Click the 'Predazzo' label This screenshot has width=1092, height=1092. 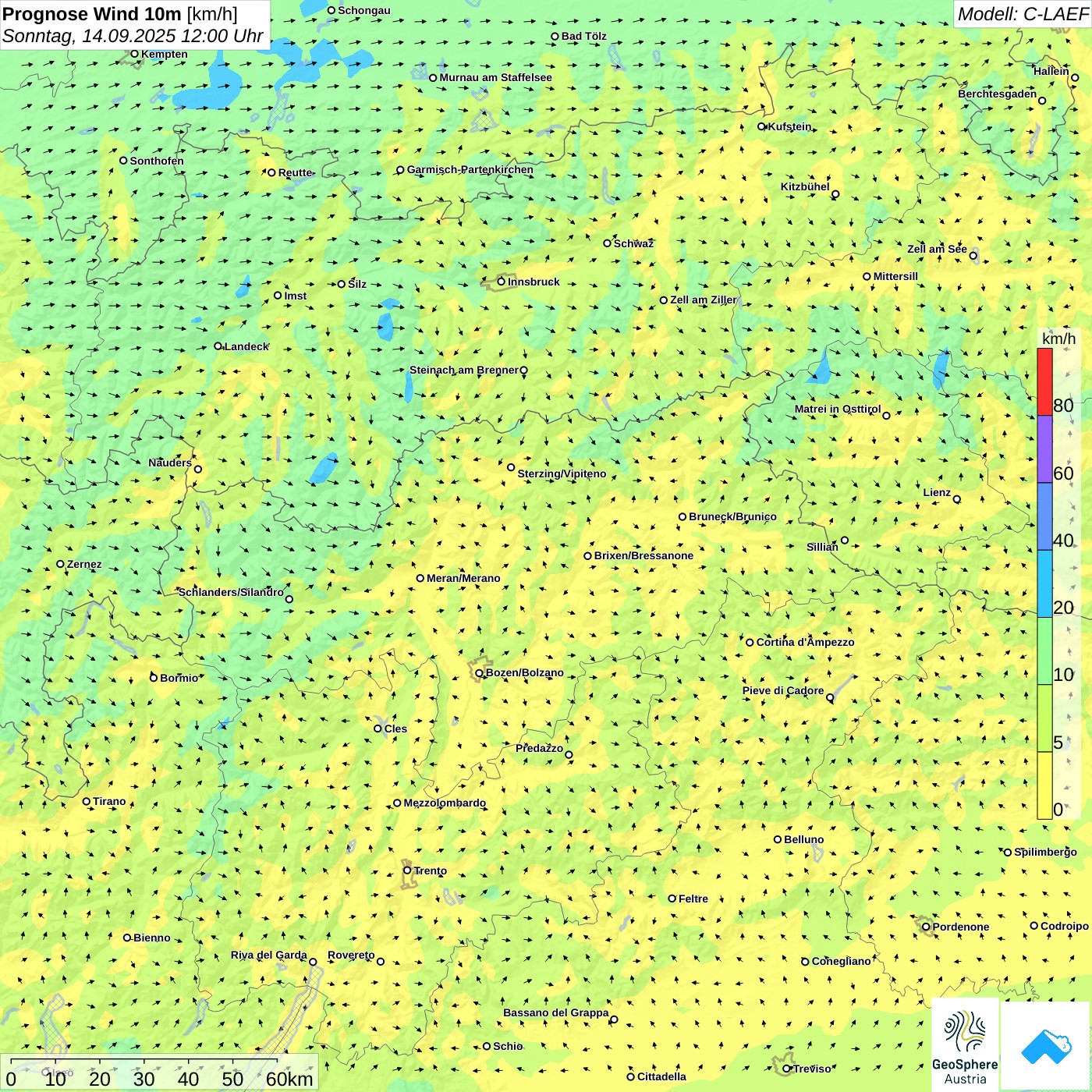click(x=539, y=748)
